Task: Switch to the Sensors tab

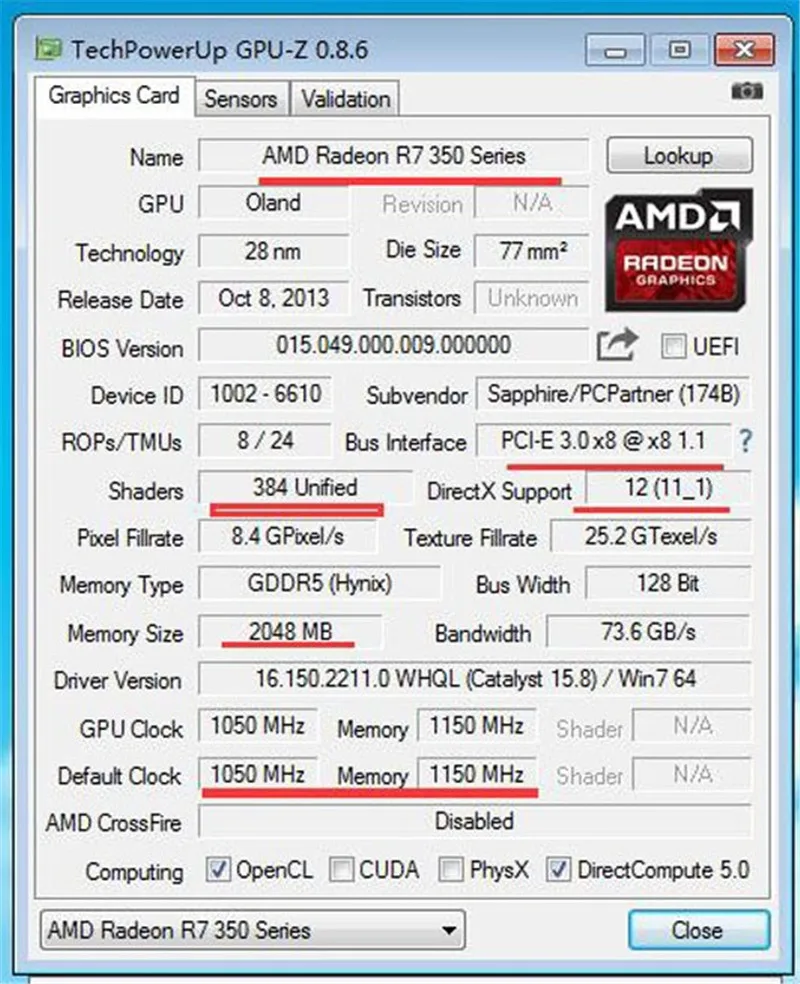Action: pos(241,99)
